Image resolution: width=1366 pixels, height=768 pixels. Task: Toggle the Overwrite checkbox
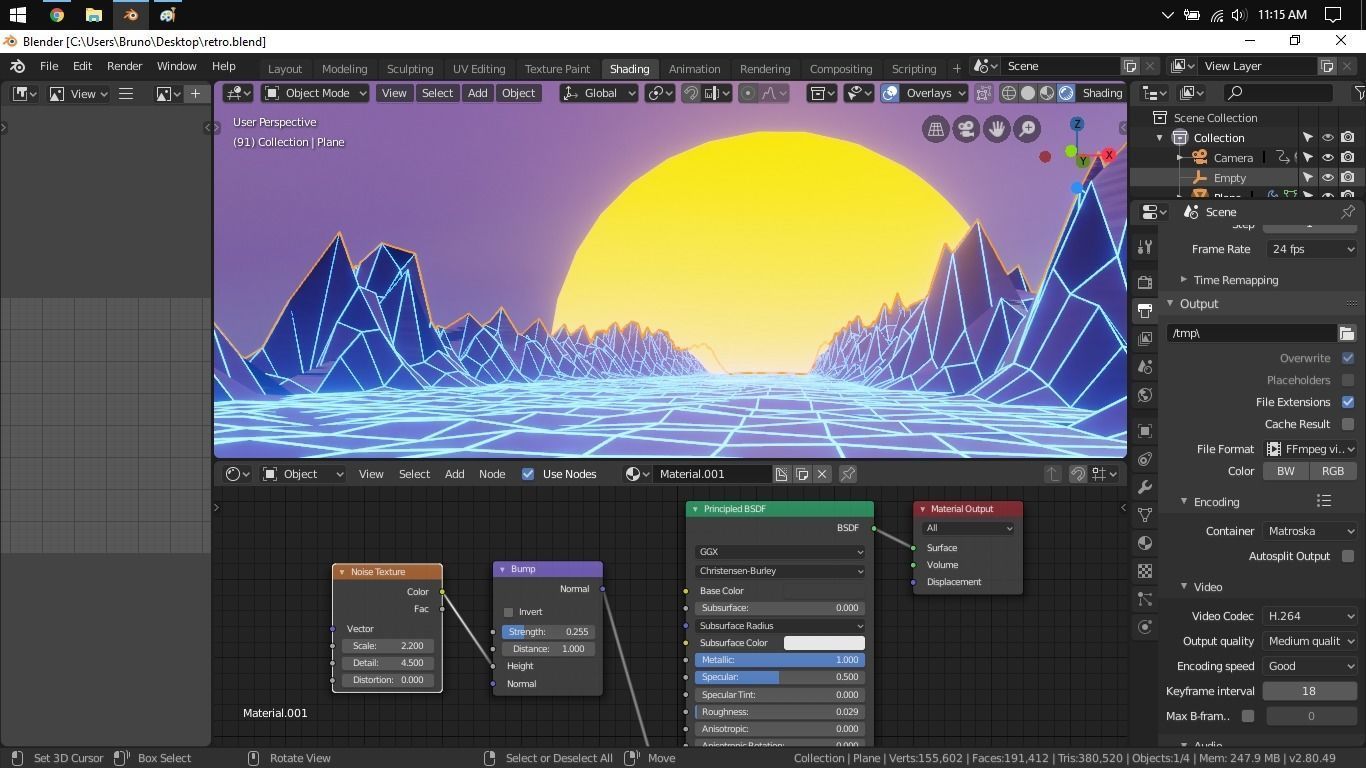1348,358
